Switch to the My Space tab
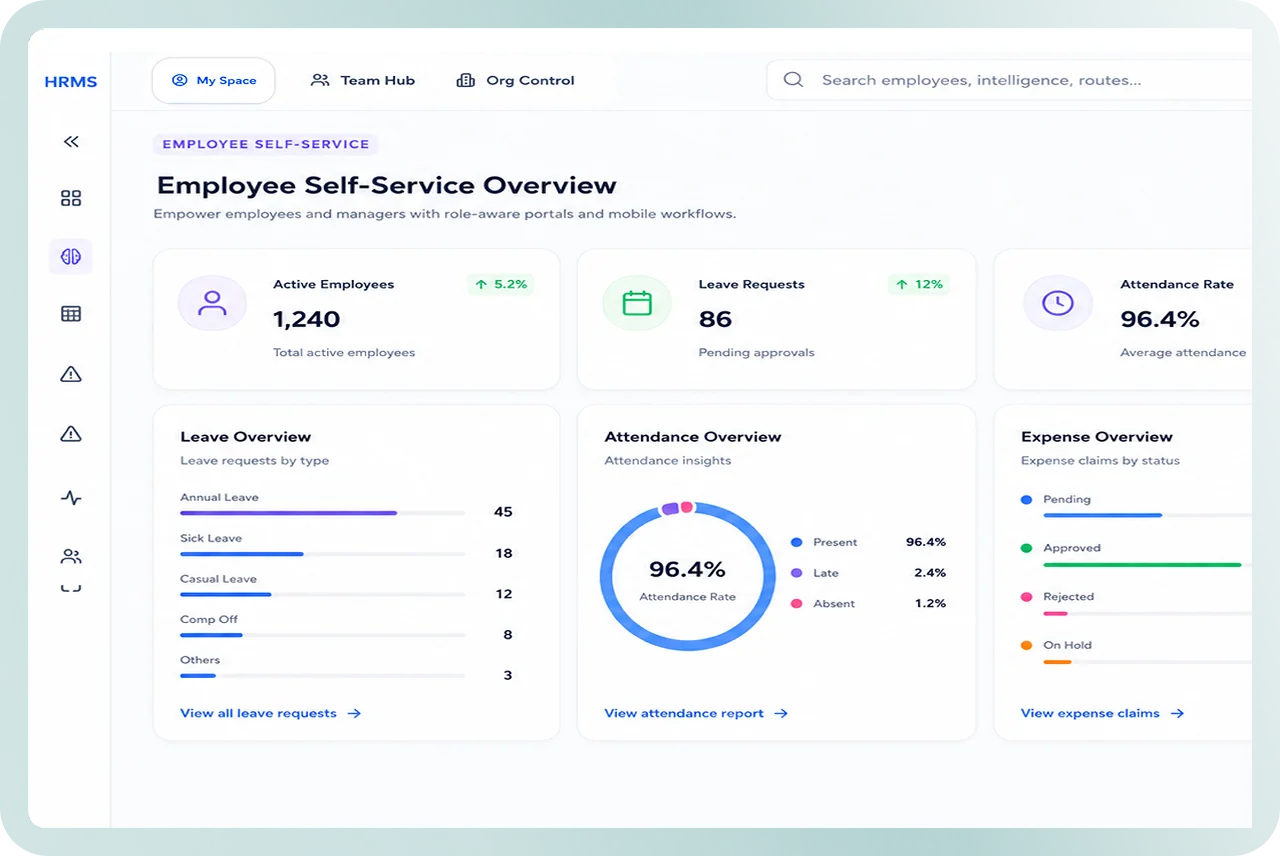 coord(214,80)
